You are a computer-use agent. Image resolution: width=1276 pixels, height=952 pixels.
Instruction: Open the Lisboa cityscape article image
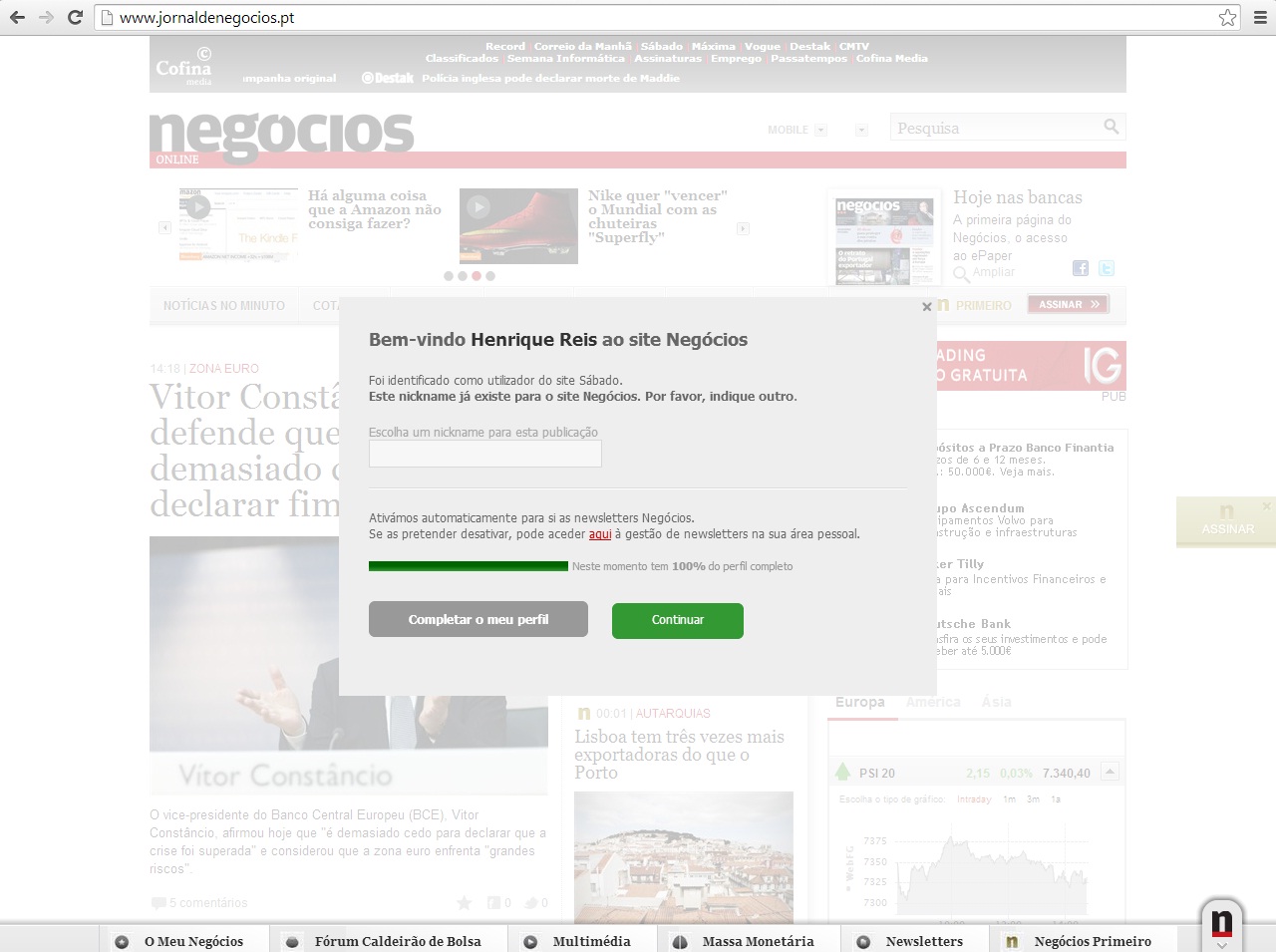click(x=684, y=857)
